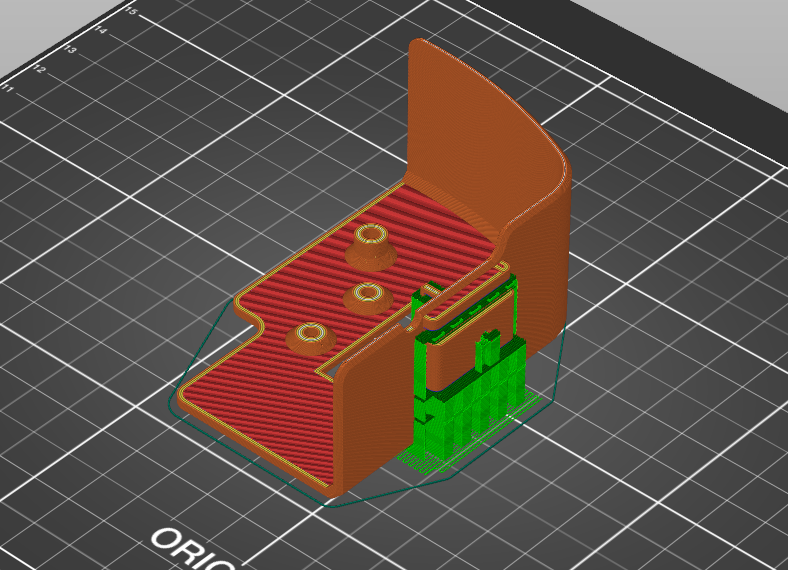Pick the middle conical boss on the red surface

point(368,299)
